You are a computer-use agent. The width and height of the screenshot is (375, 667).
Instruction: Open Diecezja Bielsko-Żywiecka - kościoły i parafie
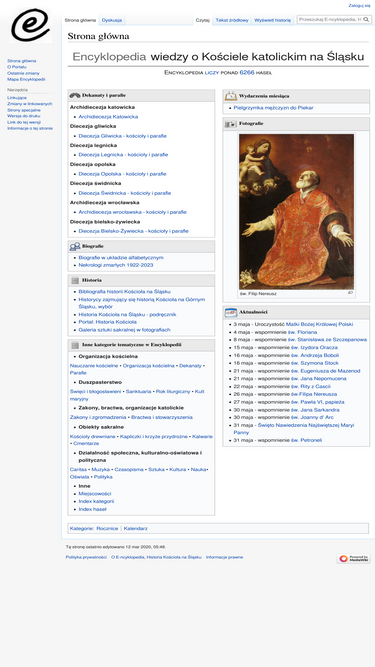134,231
